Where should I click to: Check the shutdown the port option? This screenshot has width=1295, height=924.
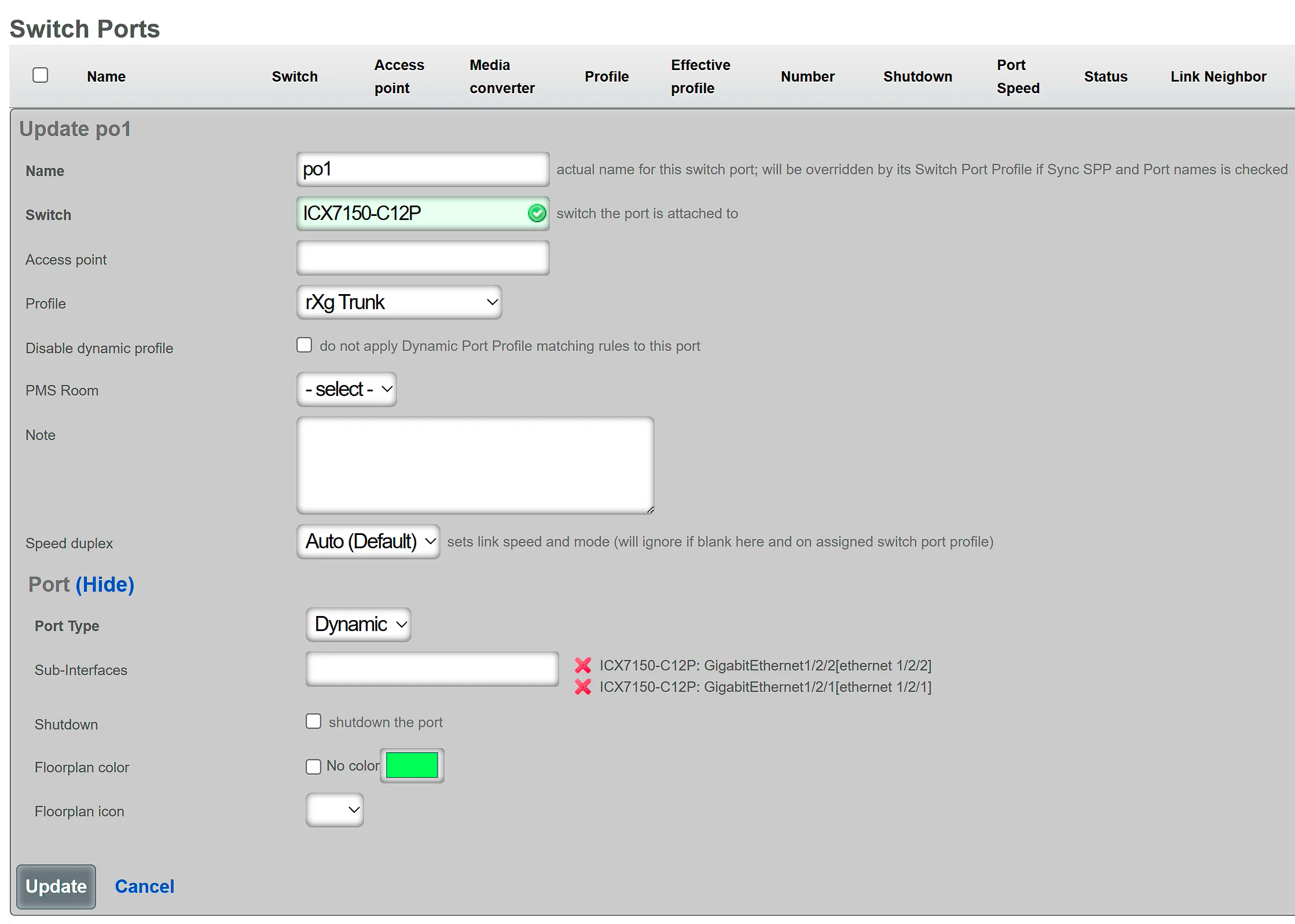pos(313,721)
